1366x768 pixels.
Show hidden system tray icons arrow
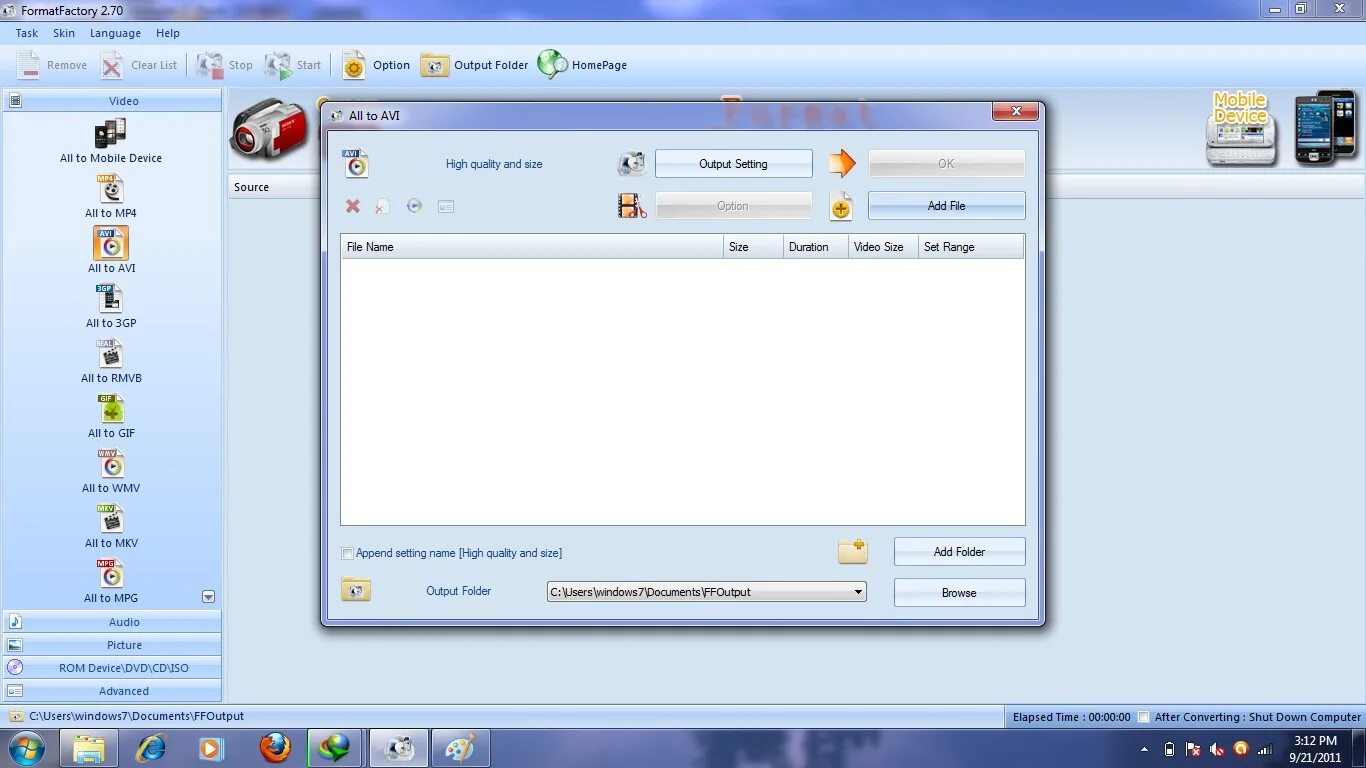pos(1144,749)
